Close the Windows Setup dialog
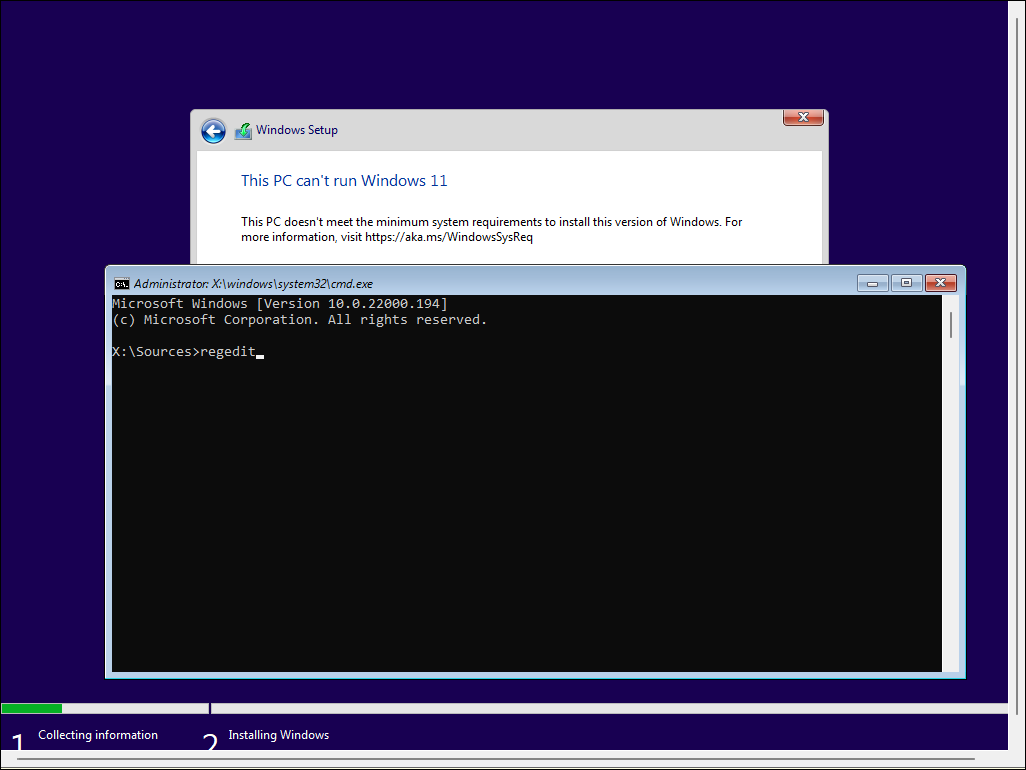Viewport: 1026px width, 770px height. 803,117
